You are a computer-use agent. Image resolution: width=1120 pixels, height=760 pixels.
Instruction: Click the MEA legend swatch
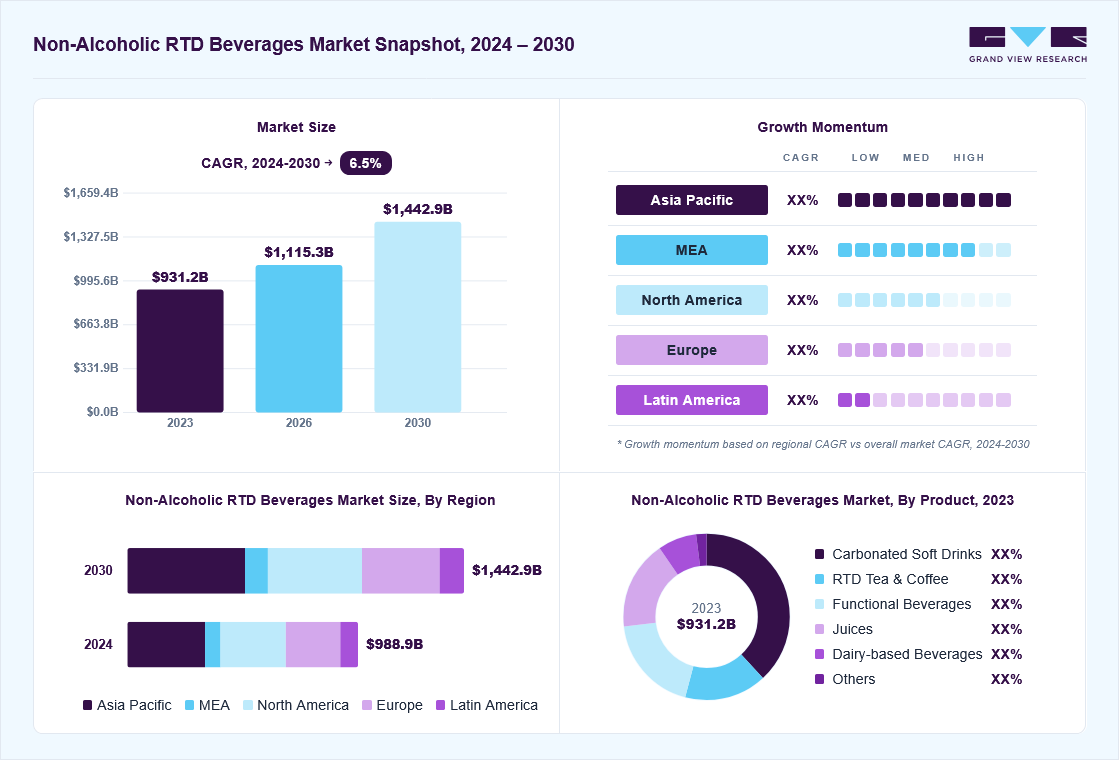pyautogui.click(x=189, y=705)
